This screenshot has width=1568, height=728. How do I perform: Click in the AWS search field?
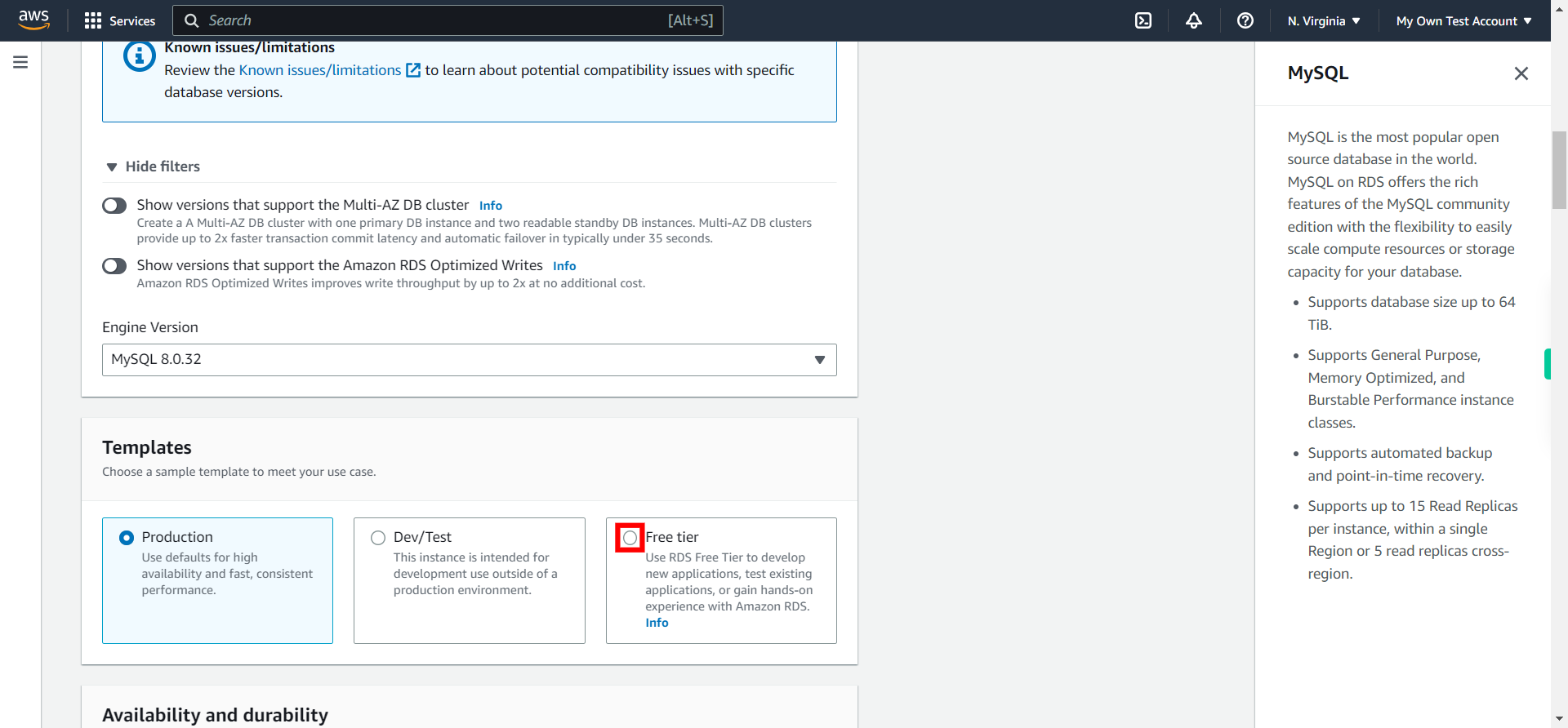coord(448,20)
